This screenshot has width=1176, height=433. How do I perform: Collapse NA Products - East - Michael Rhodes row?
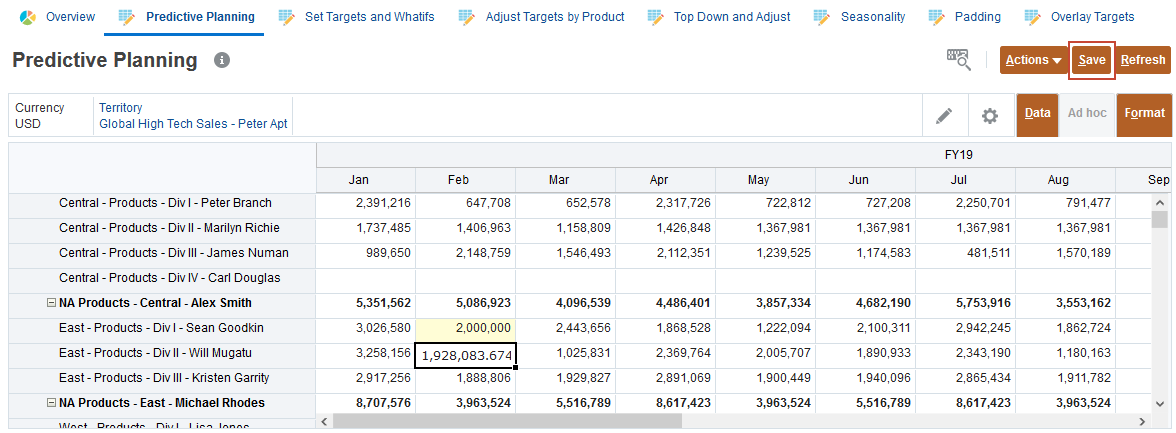pos(52,403)
